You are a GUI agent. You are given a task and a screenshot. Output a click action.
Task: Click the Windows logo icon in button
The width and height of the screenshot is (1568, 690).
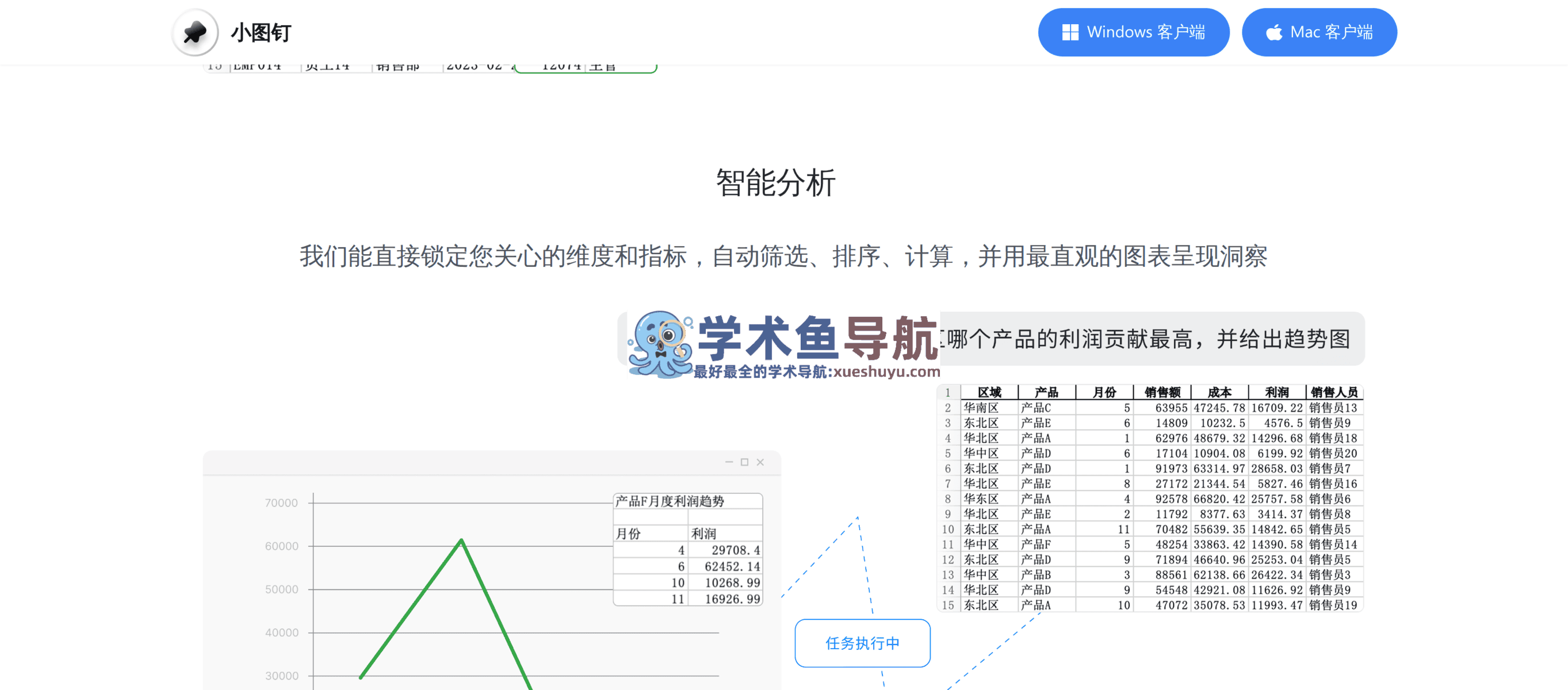click(1069, 32)
